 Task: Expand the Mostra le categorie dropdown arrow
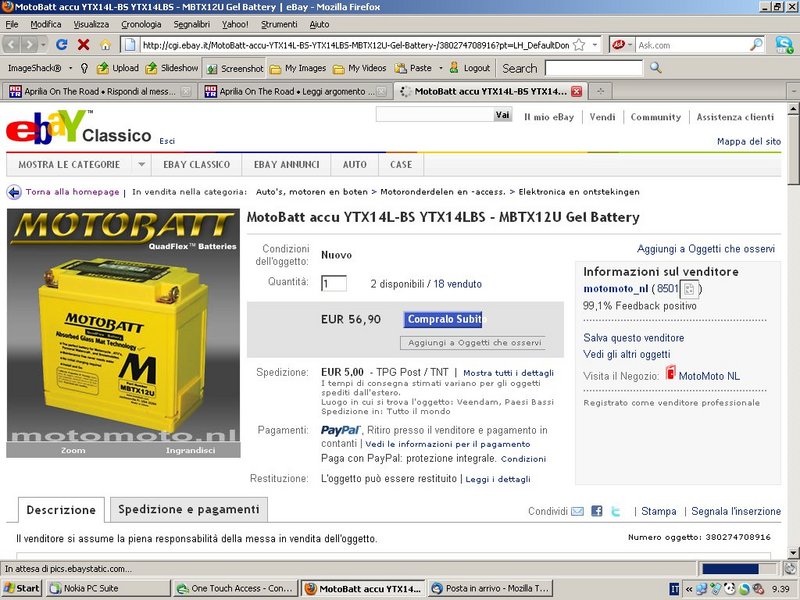(x=142, y=164)
